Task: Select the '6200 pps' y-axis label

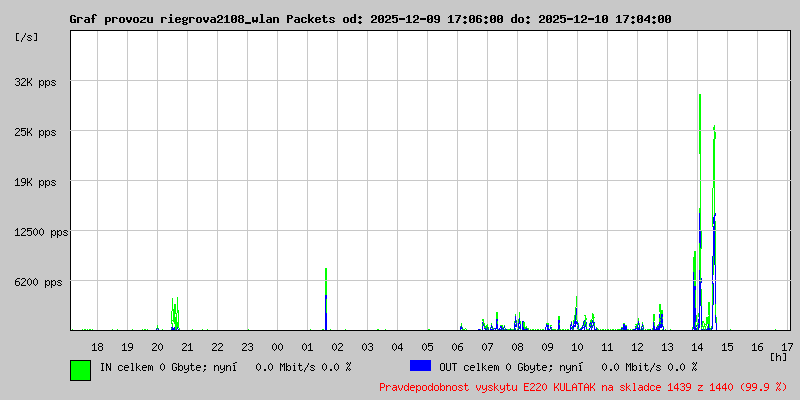Action: (38, 282)
